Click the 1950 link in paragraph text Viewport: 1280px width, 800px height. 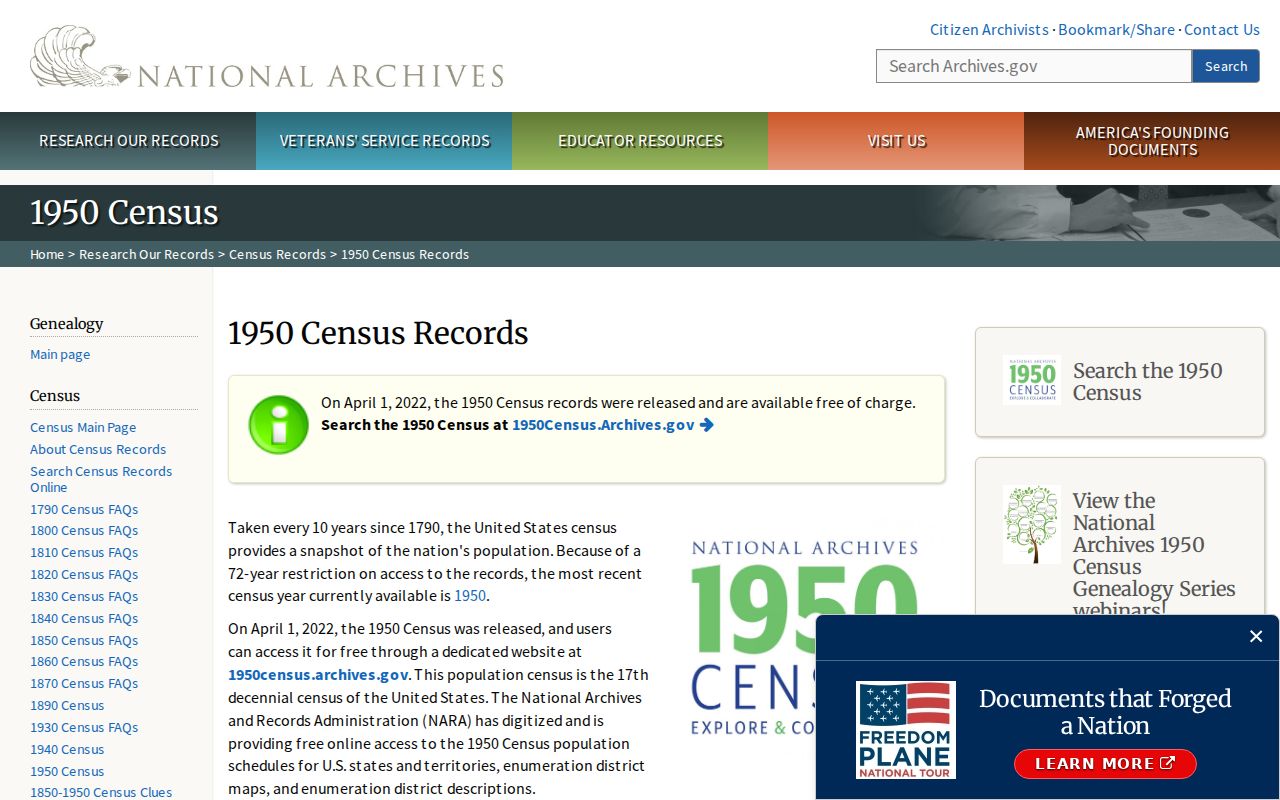[x=470, y=596]
